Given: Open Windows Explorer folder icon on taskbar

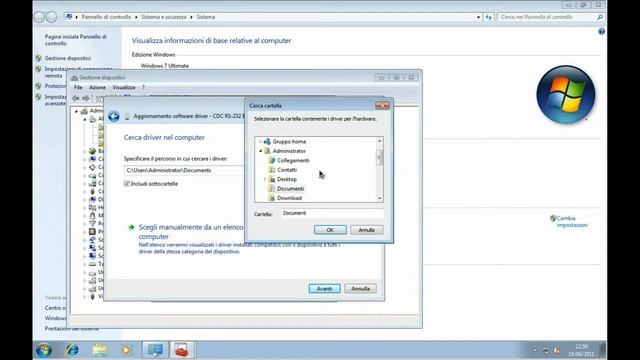Looking at the screenshot, I should 100,350.
